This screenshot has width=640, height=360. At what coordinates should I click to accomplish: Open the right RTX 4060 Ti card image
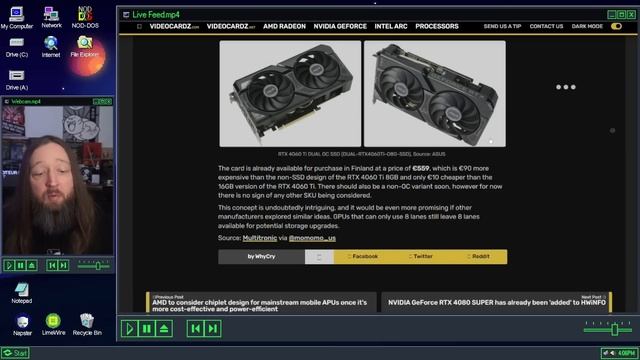(435, 93)
